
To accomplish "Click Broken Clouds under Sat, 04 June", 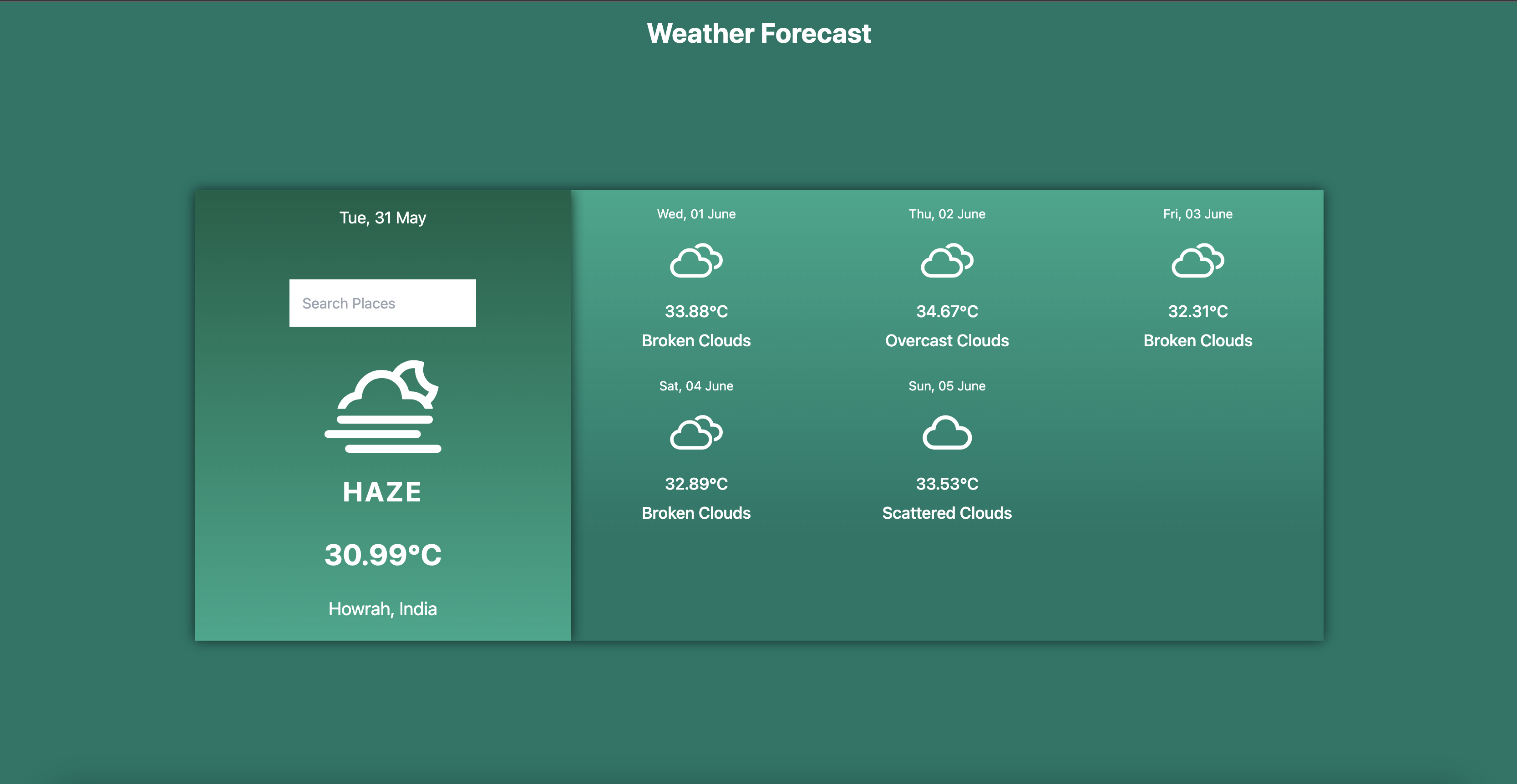I will [x=696, y=513].
